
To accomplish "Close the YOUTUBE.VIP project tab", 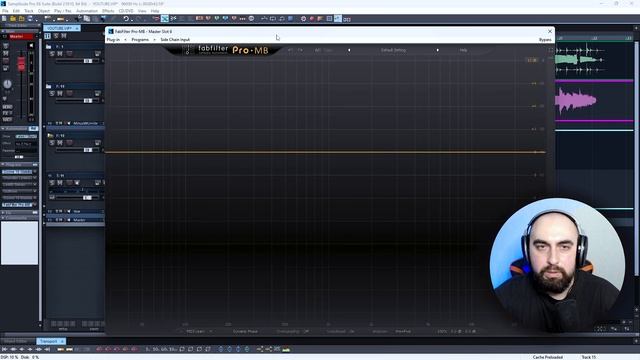I will 77,28.
